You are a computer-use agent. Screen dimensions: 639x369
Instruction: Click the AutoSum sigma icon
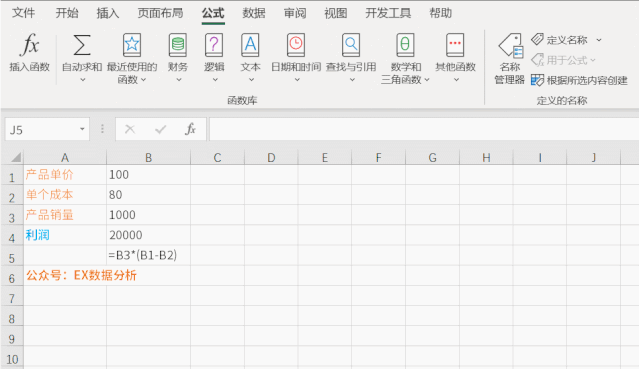click(82, 45)
